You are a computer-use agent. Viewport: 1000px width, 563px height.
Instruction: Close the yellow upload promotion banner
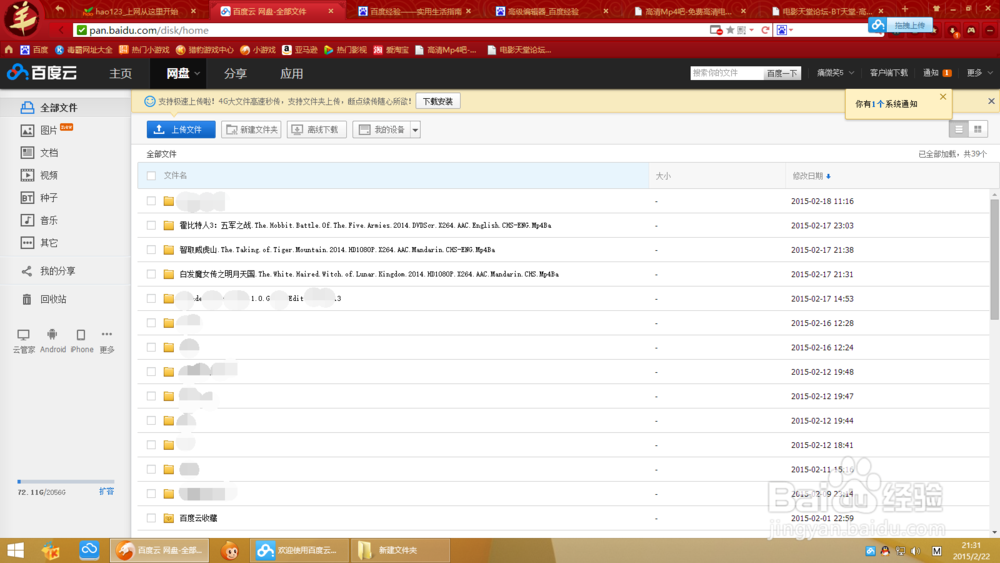(991, 101)
